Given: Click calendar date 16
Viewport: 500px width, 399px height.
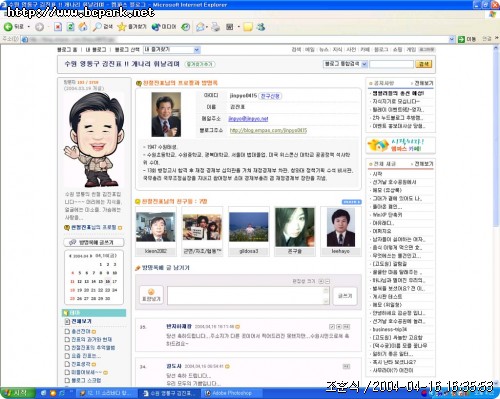Looking at the screenshot, I should pyautogui.click(x=107, y=282).
